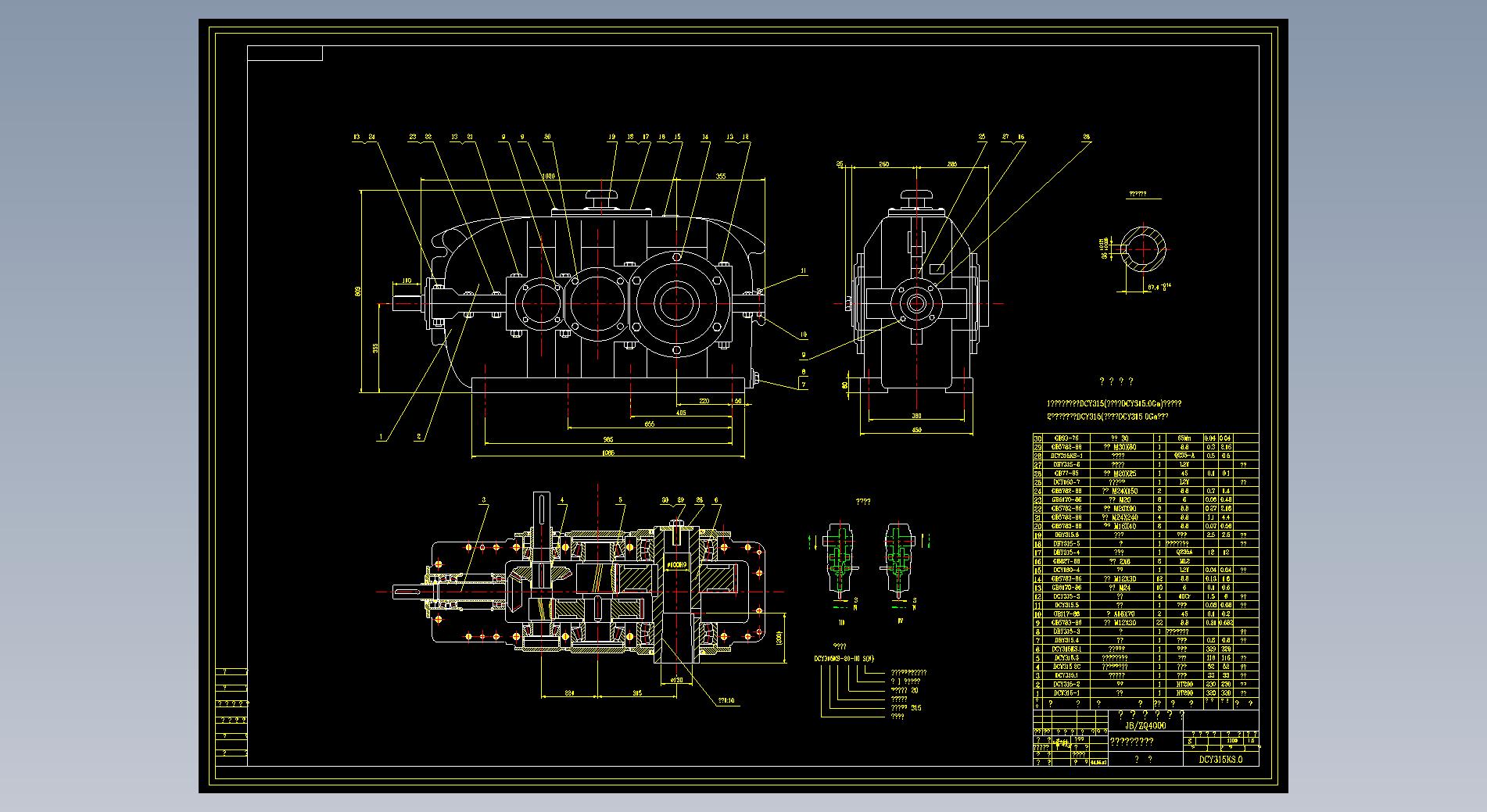Select parts list code DCY315-3
Screen dimensions: 1487x812
1066,596
